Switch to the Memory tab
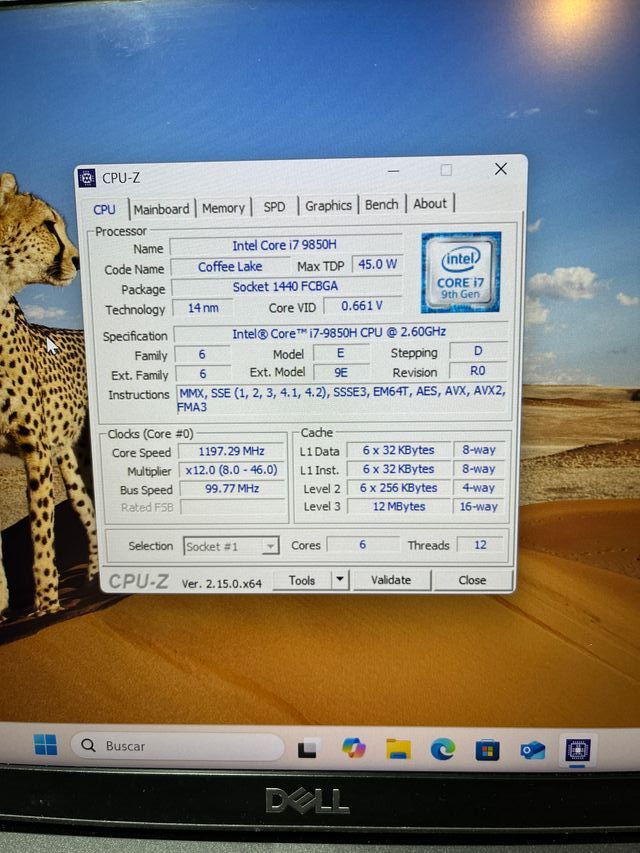Screen dimensions: 640x853 pos(223,208)
